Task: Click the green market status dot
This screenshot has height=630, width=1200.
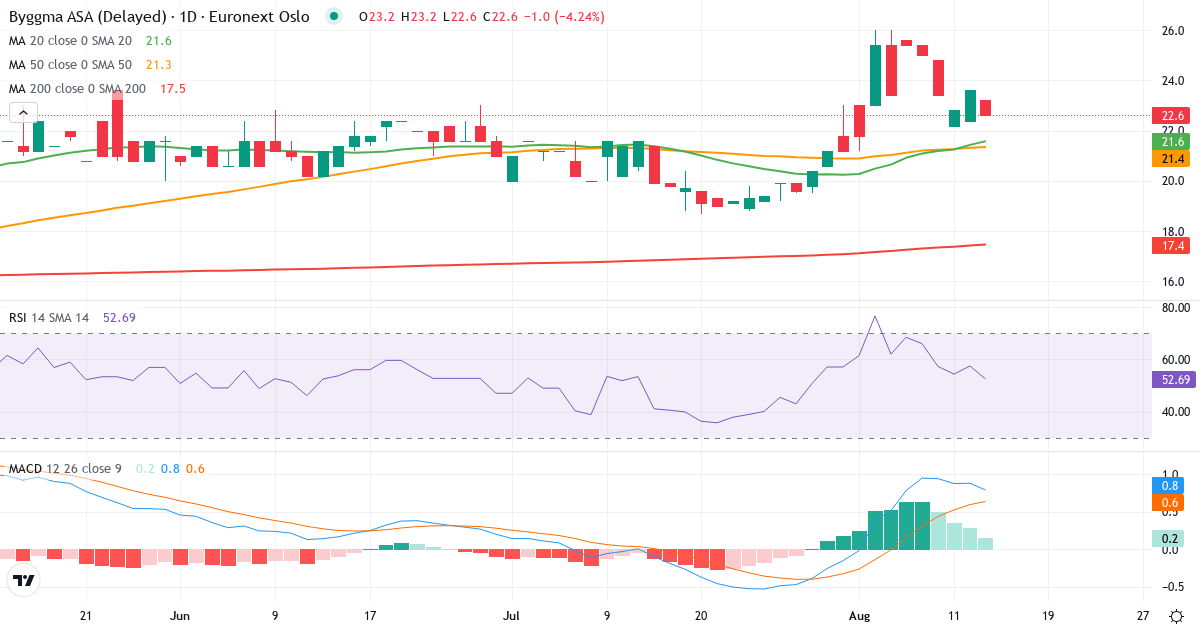Action: 334,17
